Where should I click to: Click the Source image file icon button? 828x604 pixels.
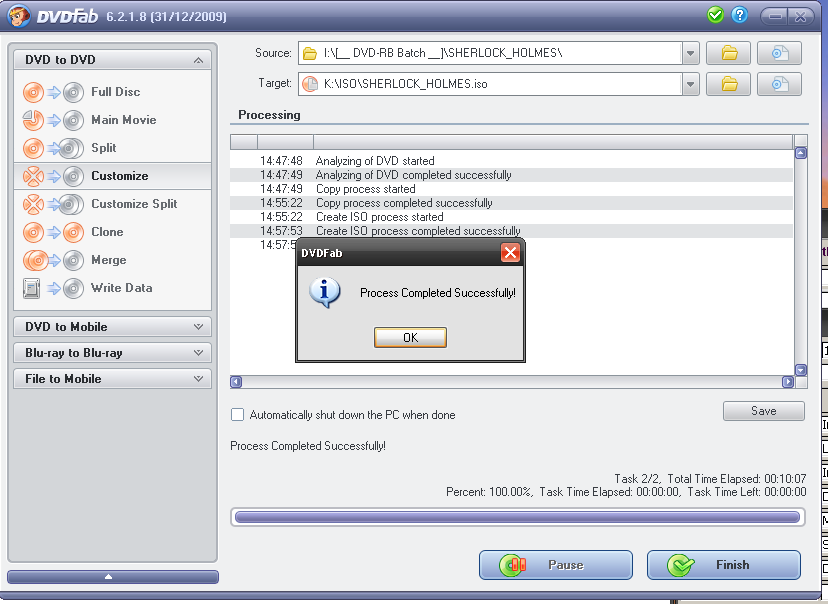coord(779,53)
